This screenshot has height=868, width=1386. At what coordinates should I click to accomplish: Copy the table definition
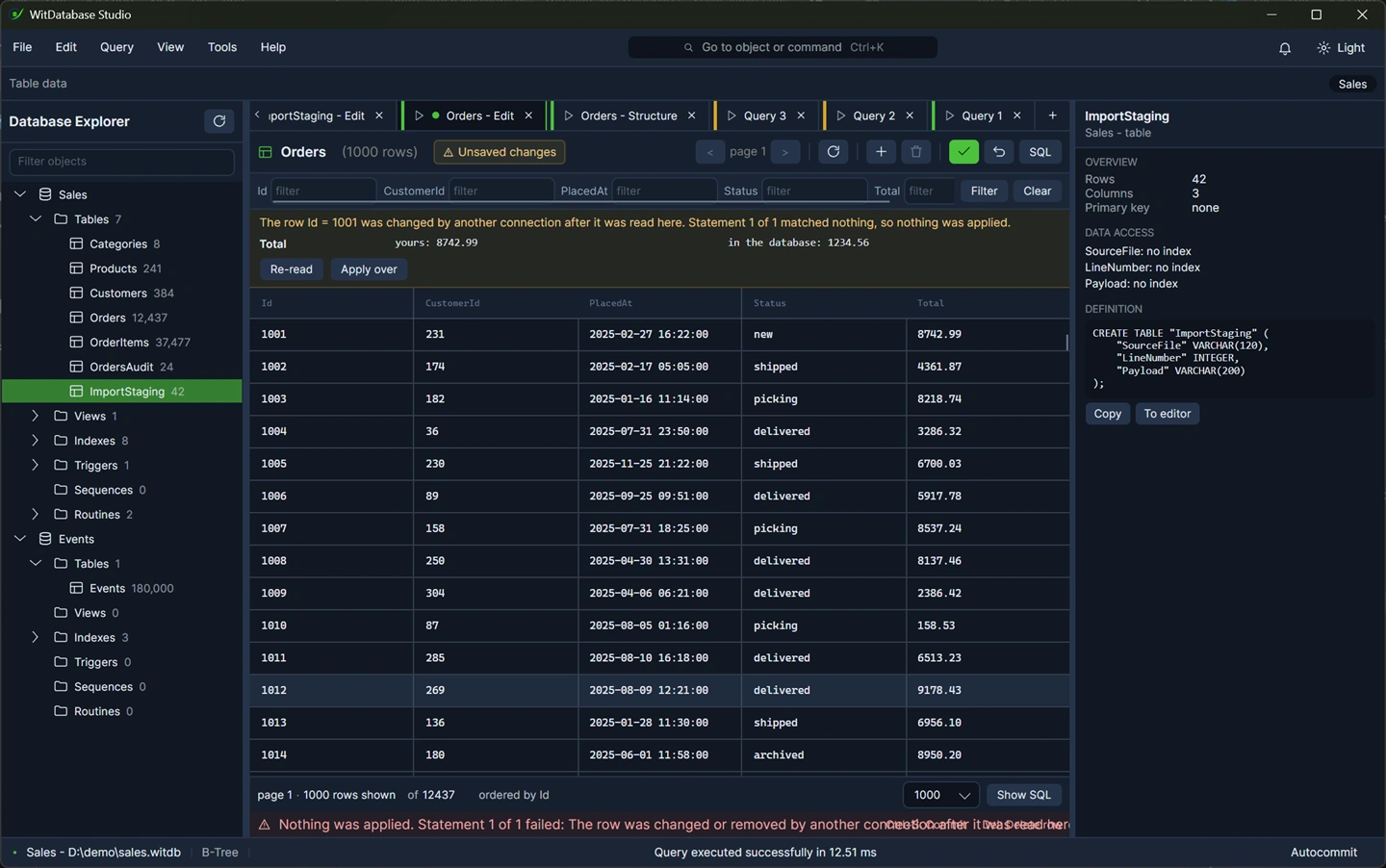1107,414
